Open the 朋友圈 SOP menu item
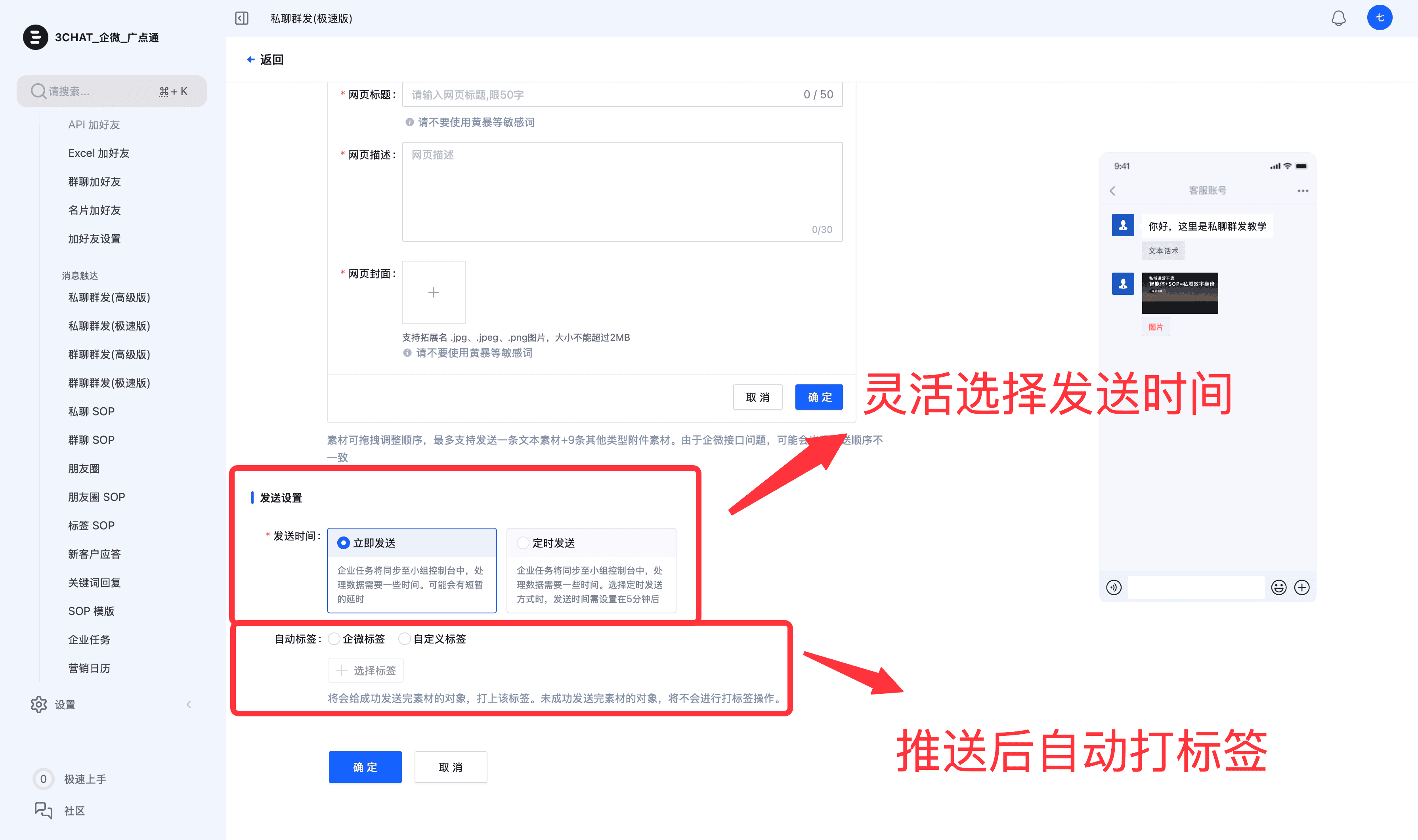Image resolution: width=1418 pixels, height=840 pixels. coord(97,497)
